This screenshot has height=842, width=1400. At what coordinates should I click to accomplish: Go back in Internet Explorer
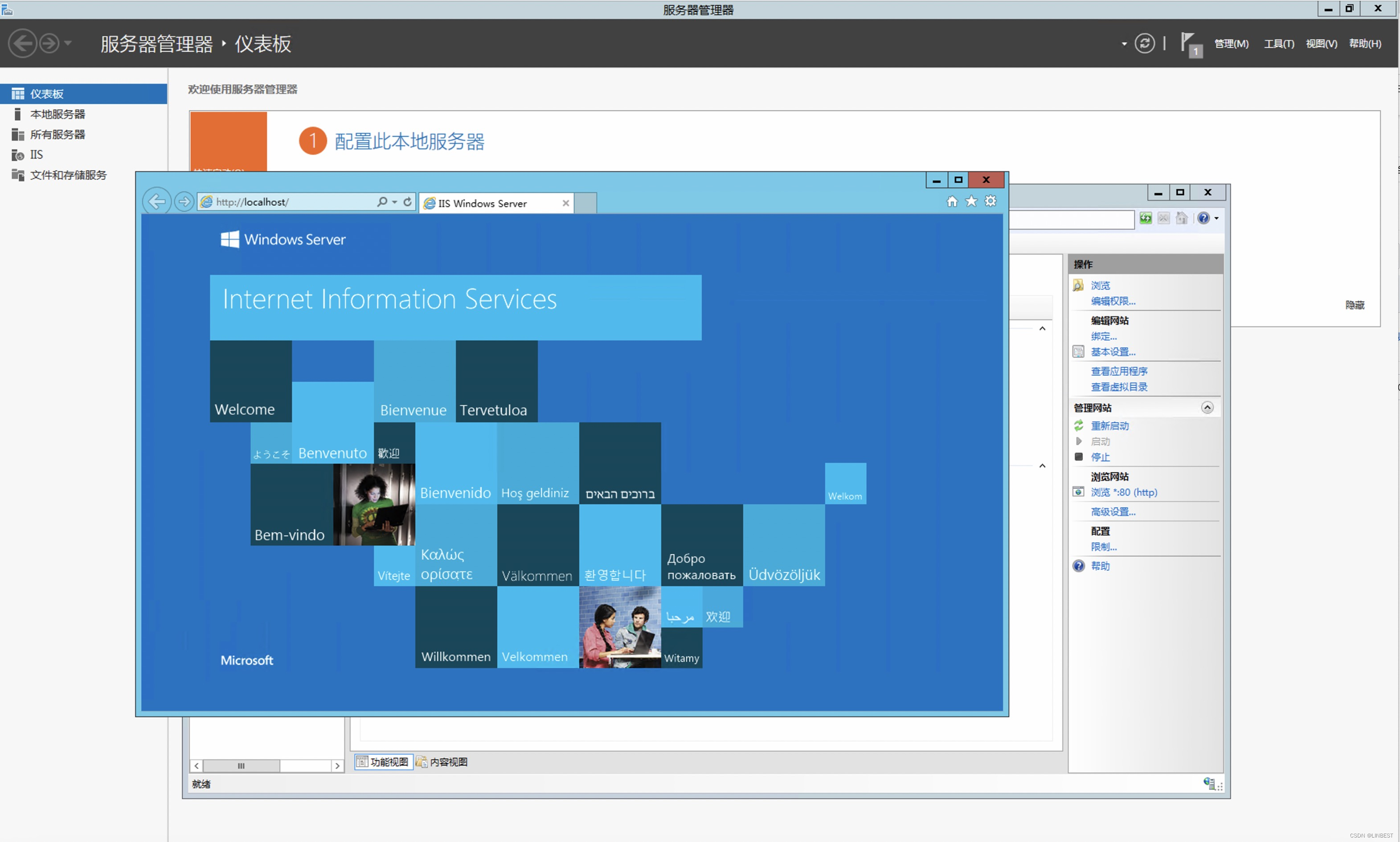pos(157,201)
